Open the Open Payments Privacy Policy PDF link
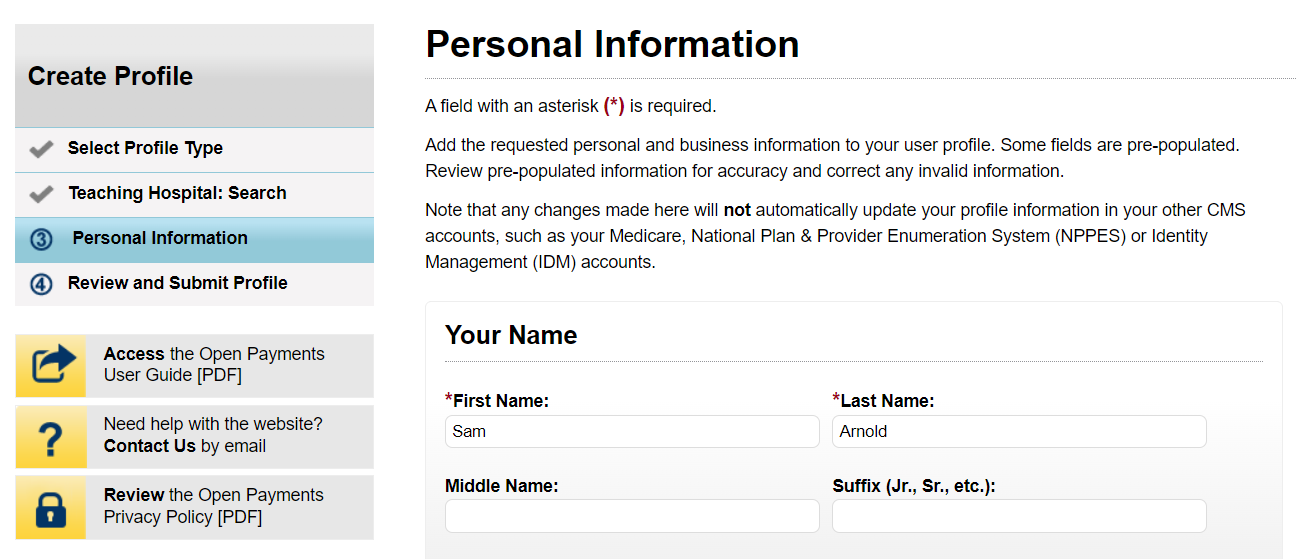 (x=214, y=506)
